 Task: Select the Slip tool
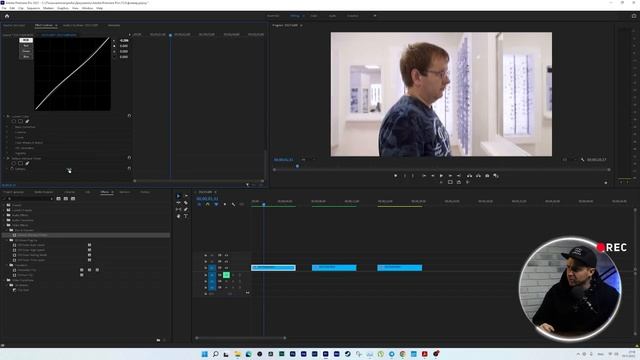[x=178, y=209]
